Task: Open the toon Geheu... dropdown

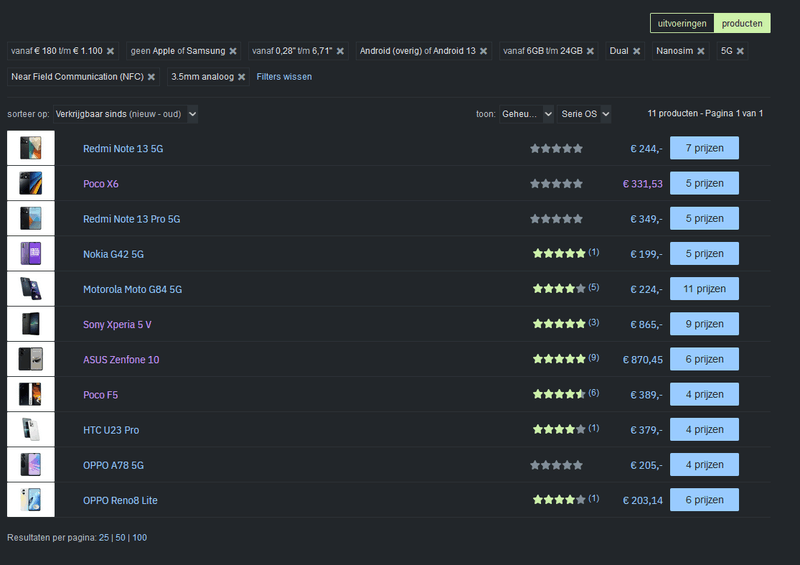Action: tap(526, 114)
